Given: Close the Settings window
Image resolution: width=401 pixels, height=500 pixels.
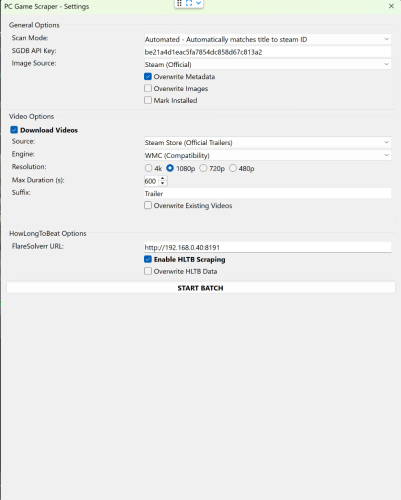Looking at the screenshot, I should pyautogui.click(x=391, y=6).
